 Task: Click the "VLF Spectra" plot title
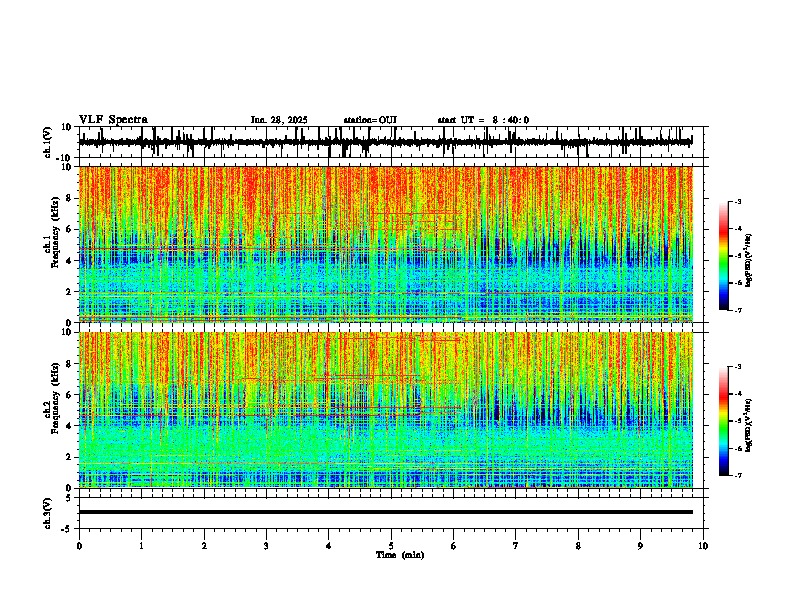click(x=113, y=120)
